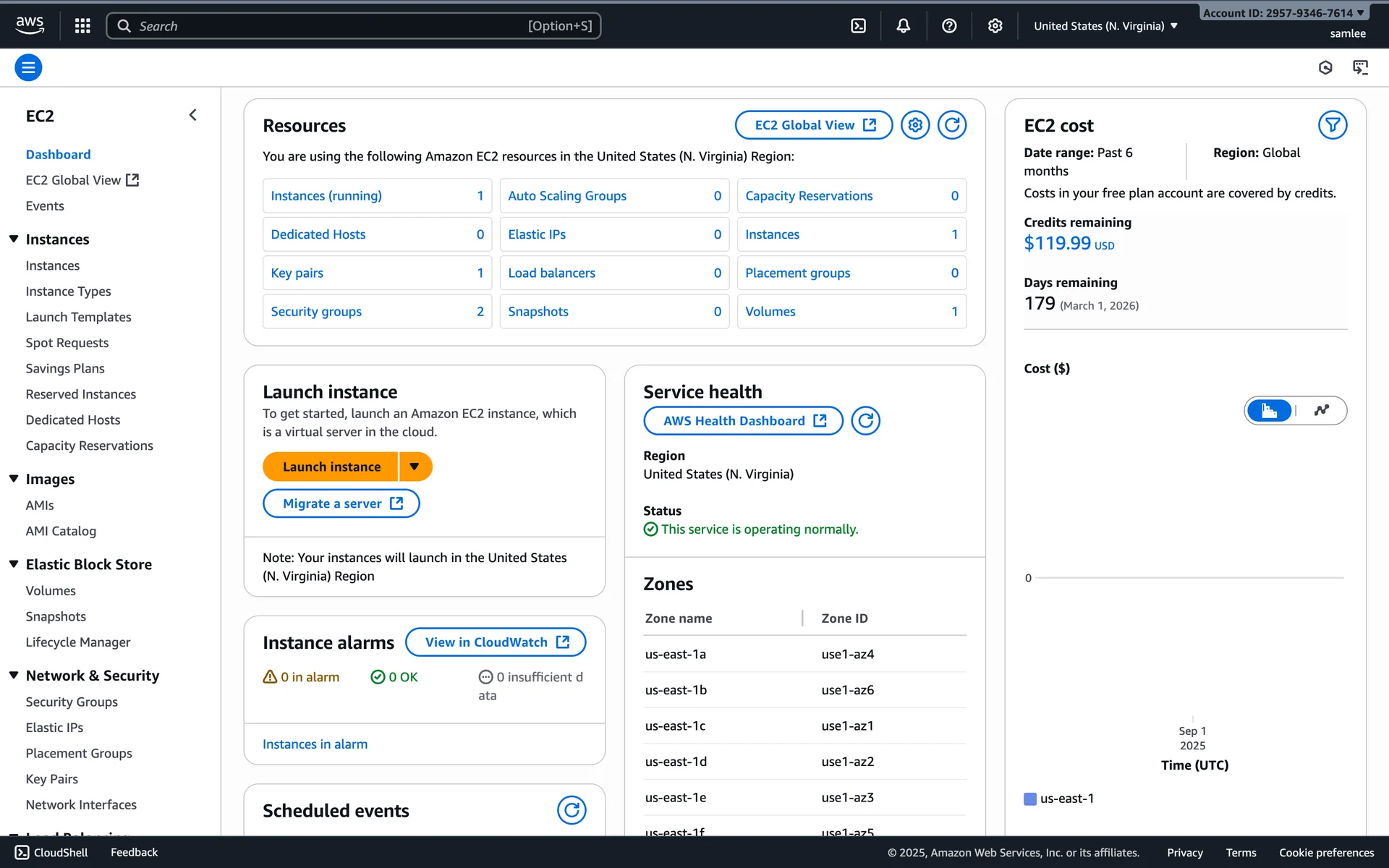
Task: Refresh the Resources panel
Action: tap(952, 125)
